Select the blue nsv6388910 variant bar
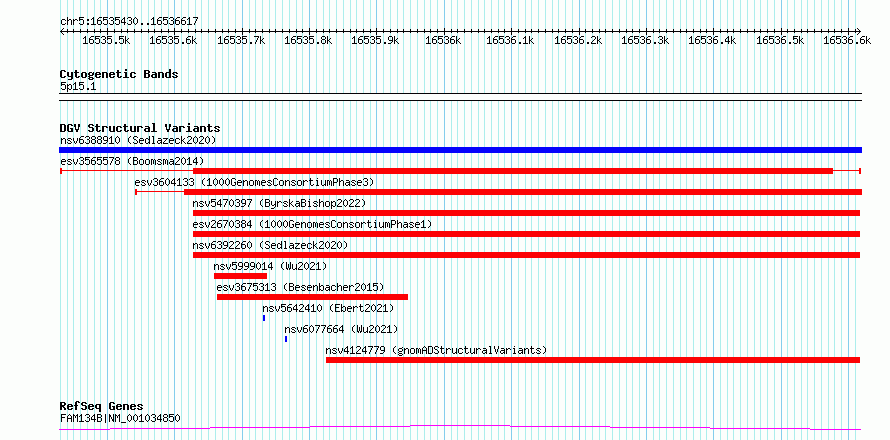Image resolution: width=890 pixels, height=440 pixels. [460, 150]
